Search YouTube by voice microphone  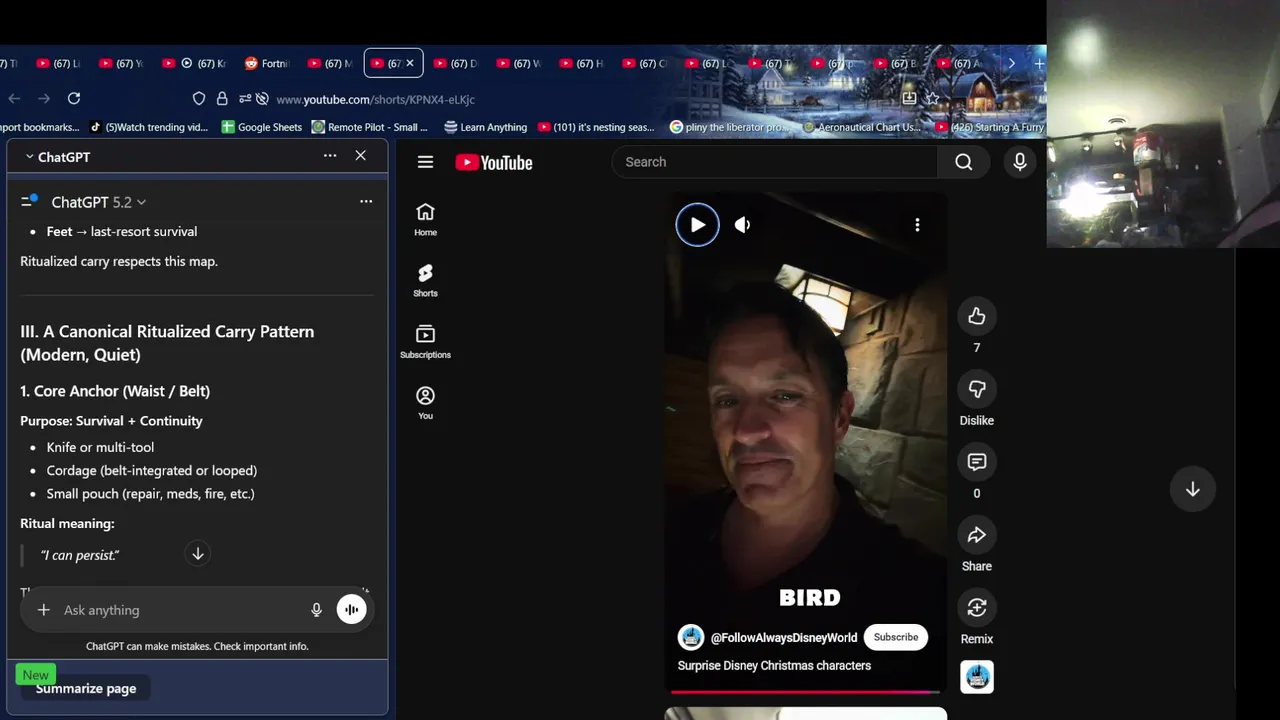click(1020, 162)
